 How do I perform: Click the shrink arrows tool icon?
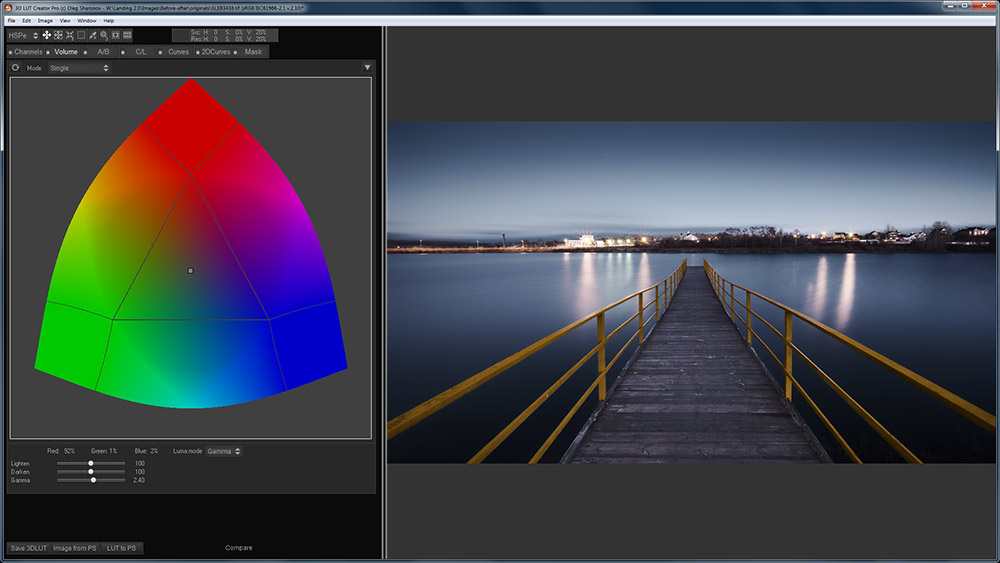click(70, 35)
